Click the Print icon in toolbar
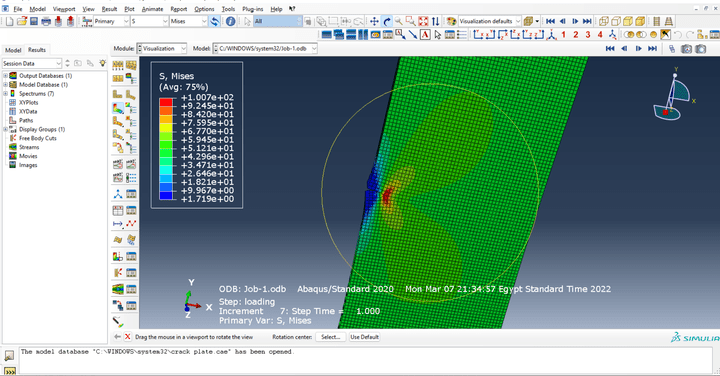The image size is (720, 376). pyautogui.click(x=46, y=21)
